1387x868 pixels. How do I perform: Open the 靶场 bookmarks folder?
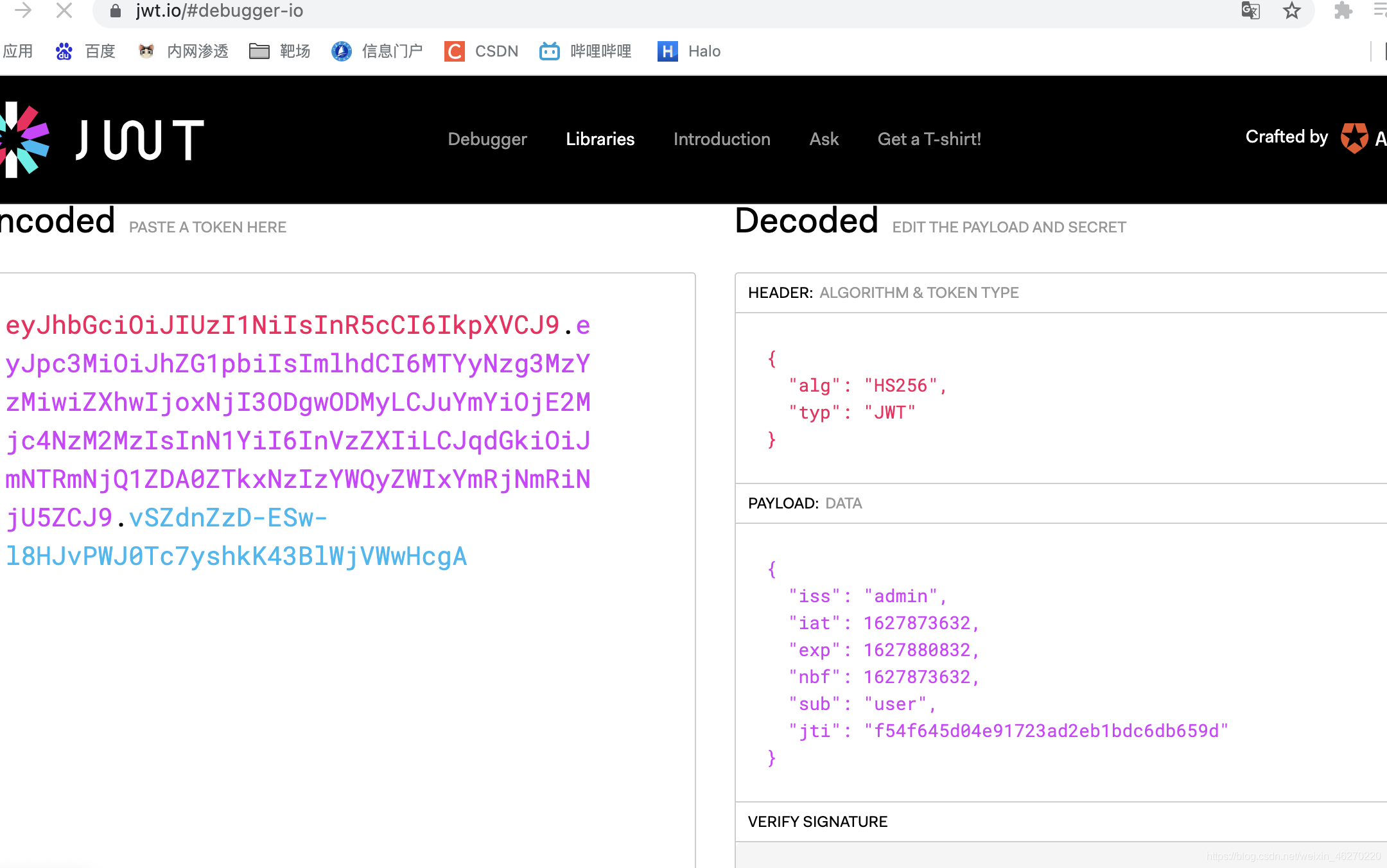point(279,51)
